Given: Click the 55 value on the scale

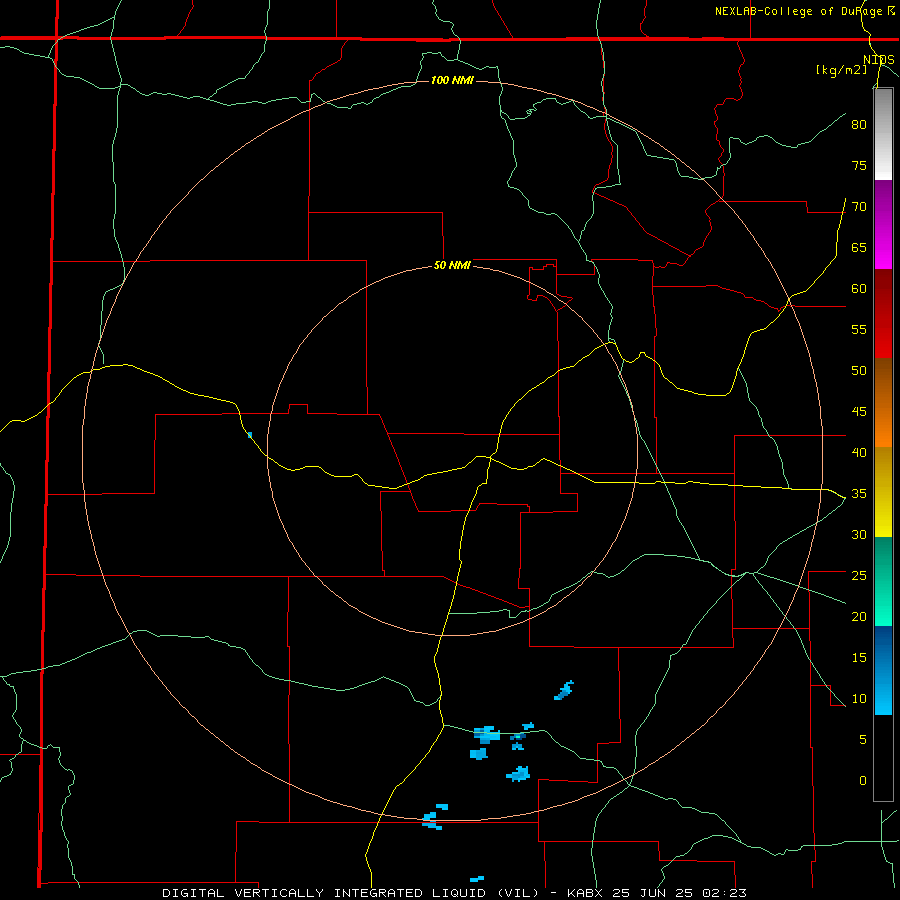Looking at the screenshot, I should click(x=859, y=329).
